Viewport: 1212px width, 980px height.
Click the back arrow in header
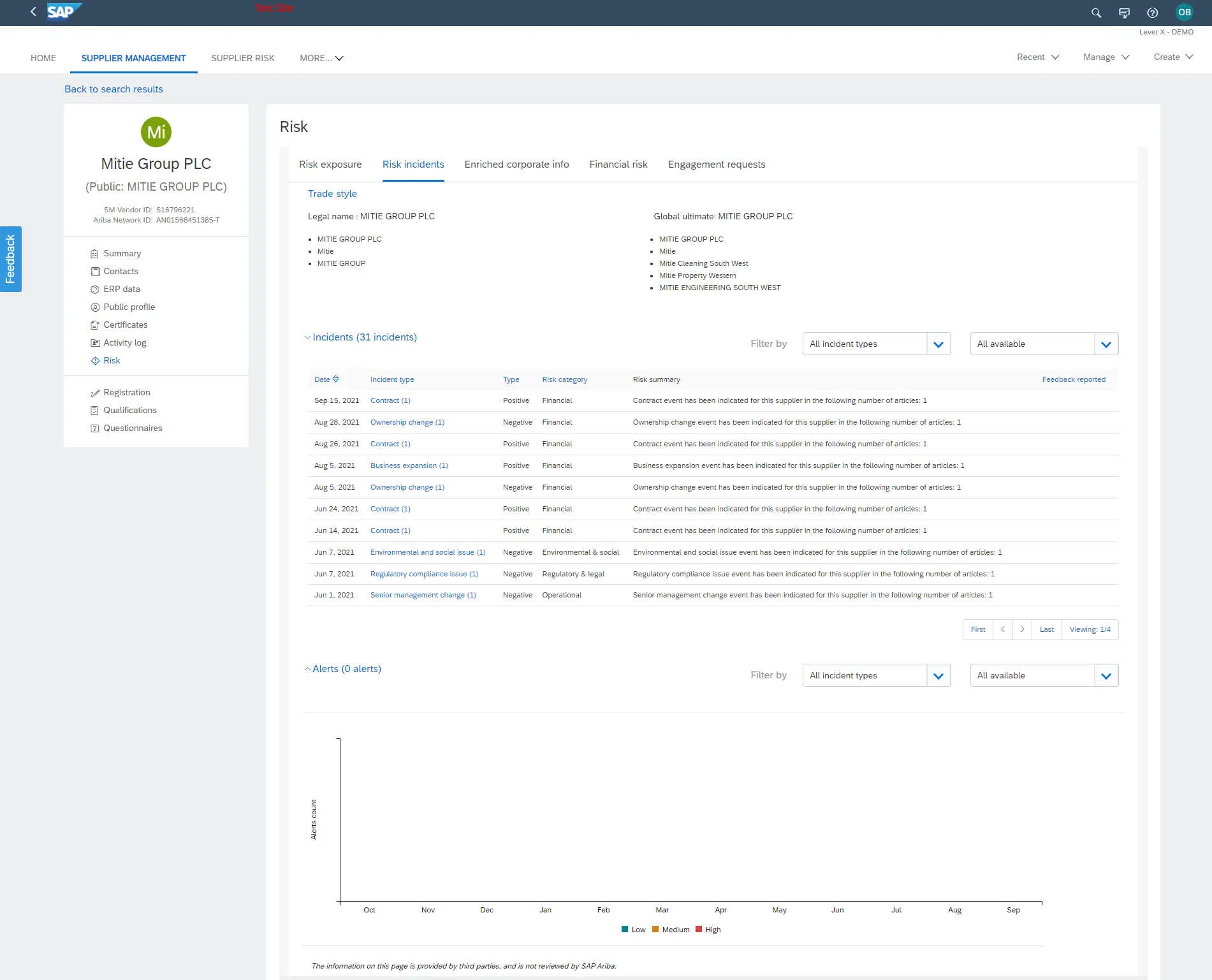(x=33, y=12)
